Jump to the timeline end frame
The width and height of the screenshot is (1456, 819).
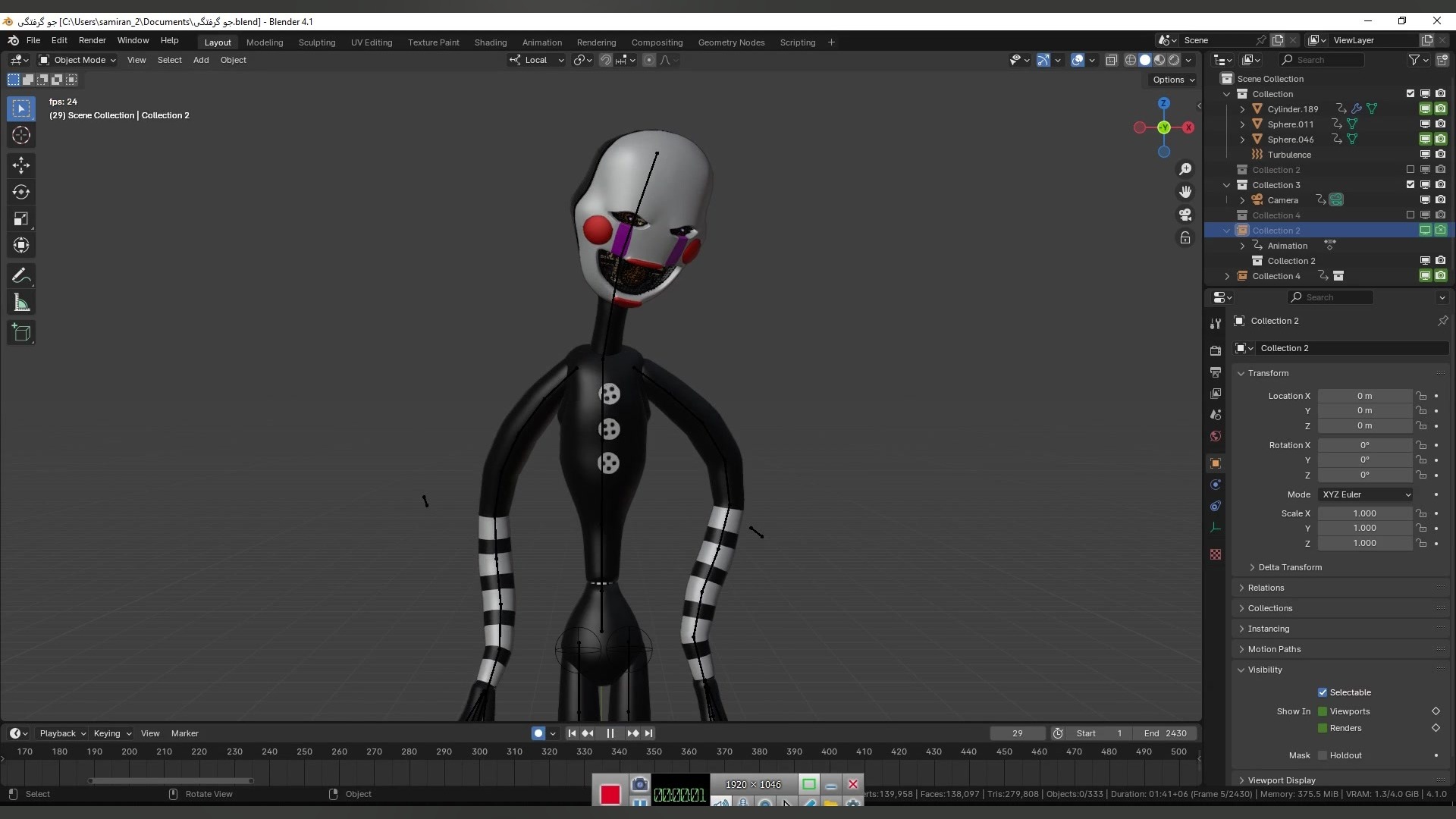click(648, 733)
